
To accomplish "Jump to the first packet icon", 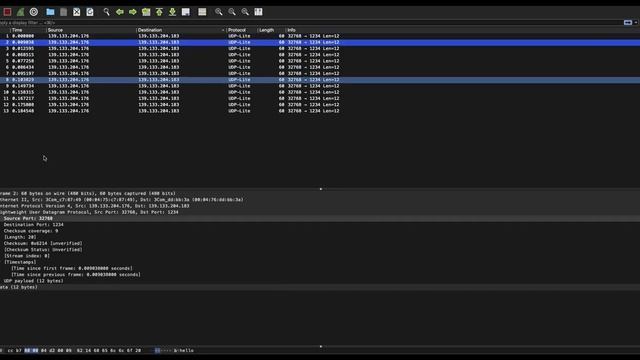I will point(159,12).
